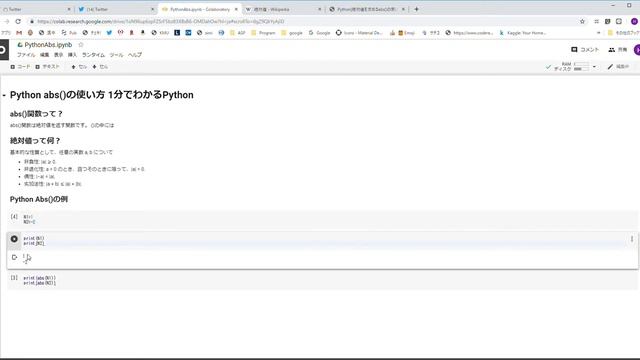Open the AtF bookmark folder

[238, 33]
